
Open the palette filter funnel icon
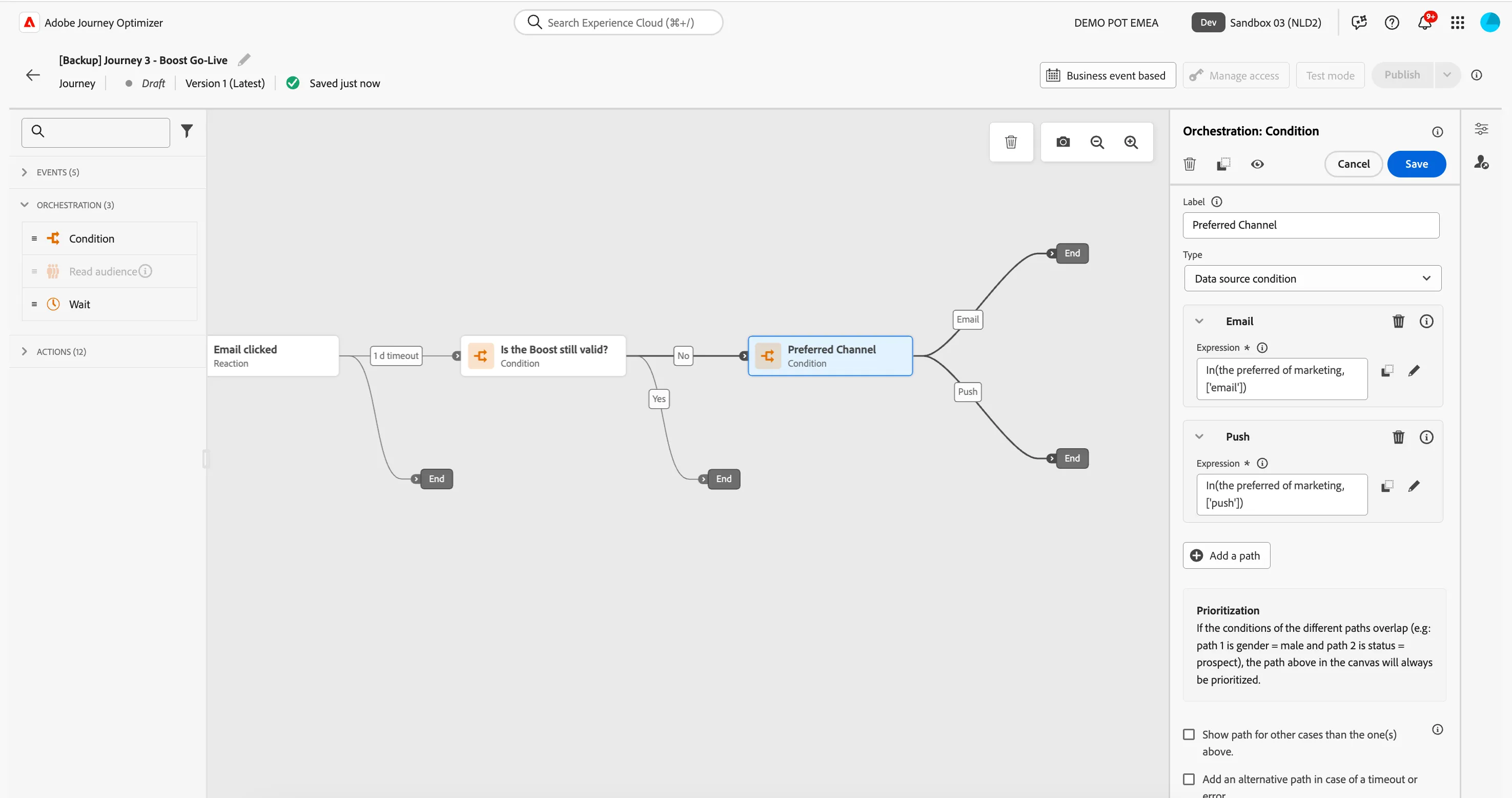click(x=187, y=130)
